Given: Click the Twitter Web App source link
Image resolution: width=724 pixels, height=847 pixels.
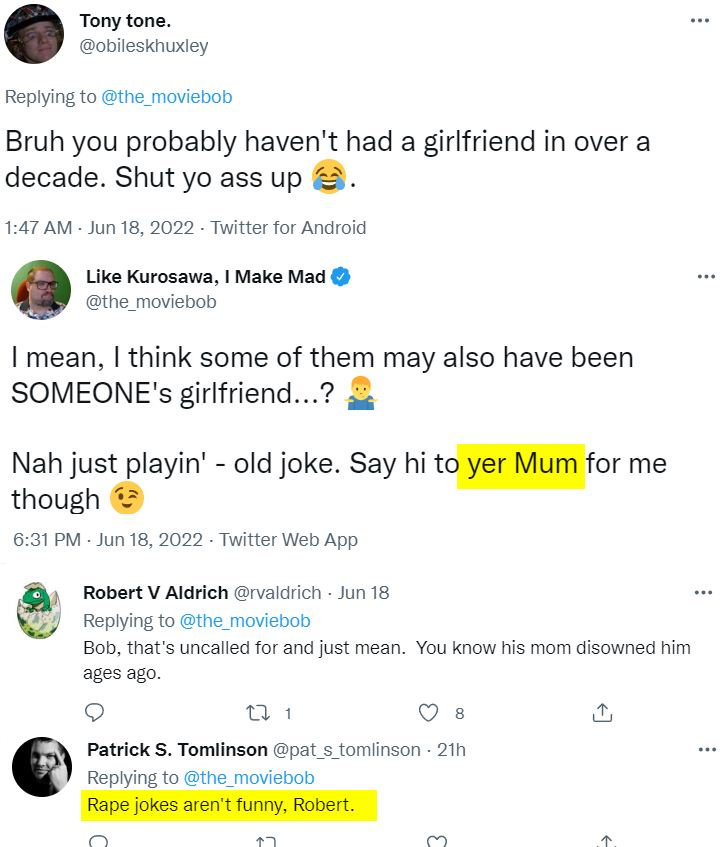Looking at the screenshot, I should pyautogui.click(x=288, y=540).
